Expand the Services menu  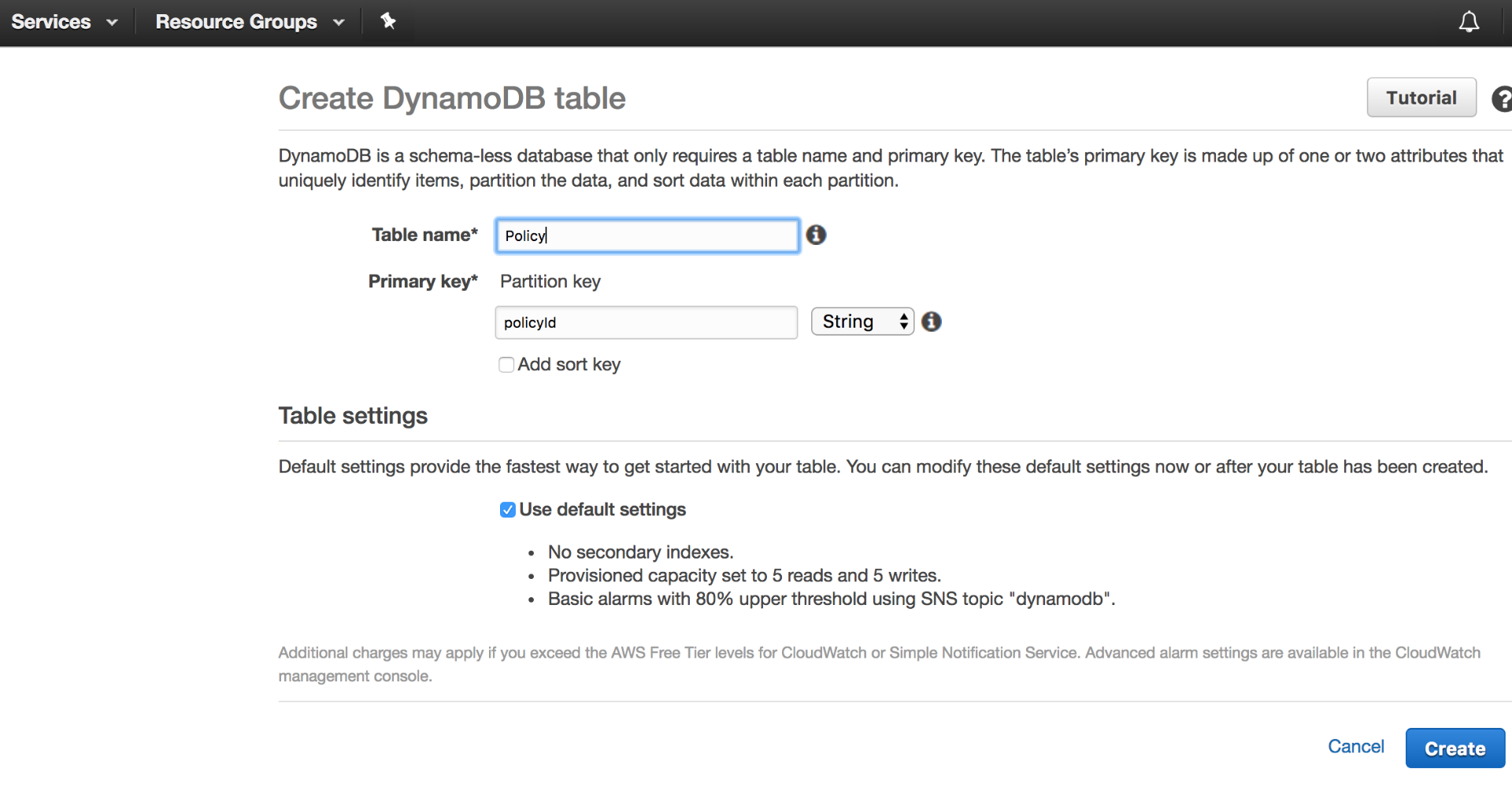tap(65, 22)
